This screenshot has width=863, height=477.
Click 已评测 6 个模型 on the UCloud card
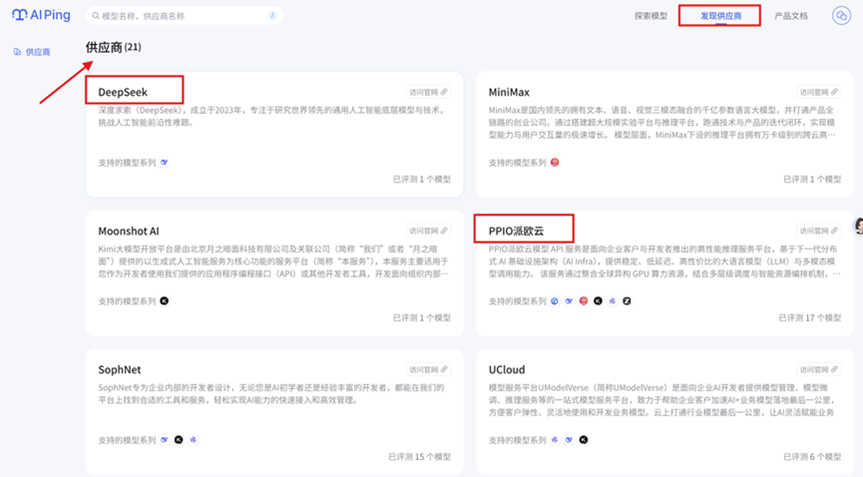[x=812, y=457]
